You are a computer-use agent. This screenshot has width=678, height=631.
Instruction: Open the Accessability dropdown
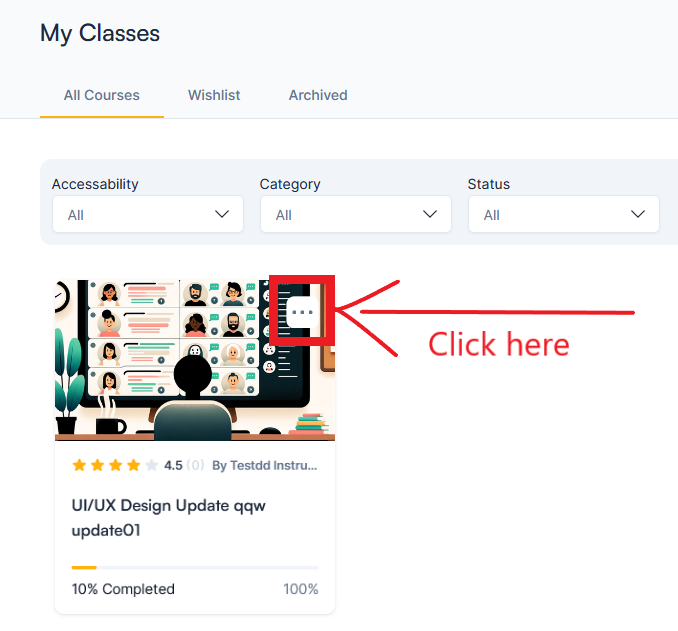pyautogui.click(x=148, y=214)
